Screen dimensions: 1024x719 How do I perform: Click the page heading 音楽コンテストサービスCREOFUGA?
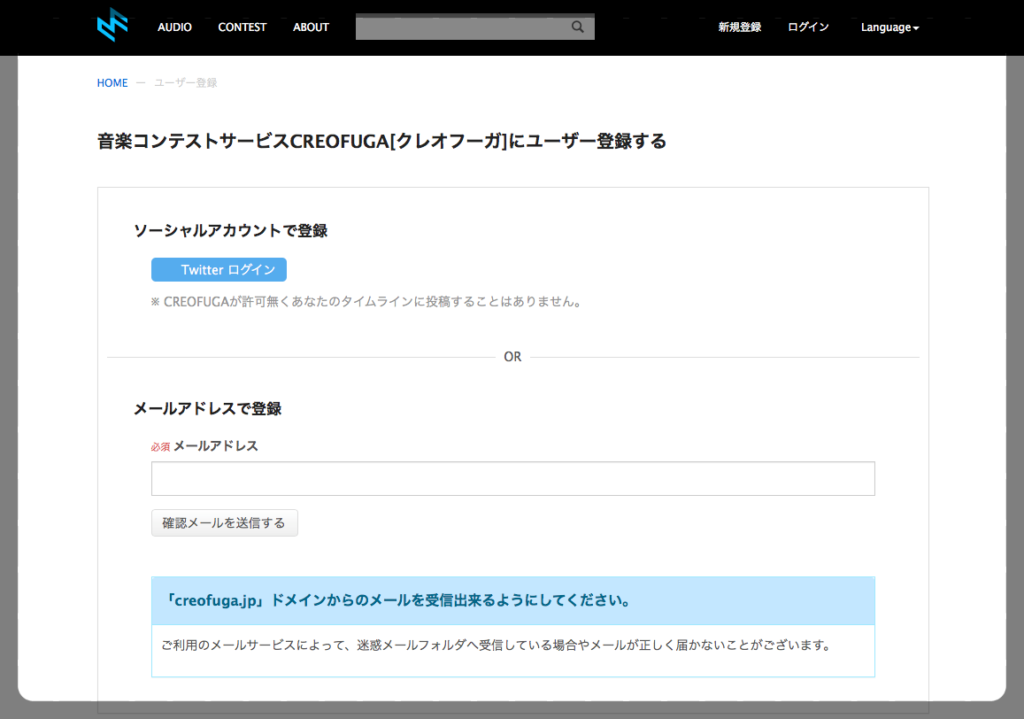click(x=382, y=141)
